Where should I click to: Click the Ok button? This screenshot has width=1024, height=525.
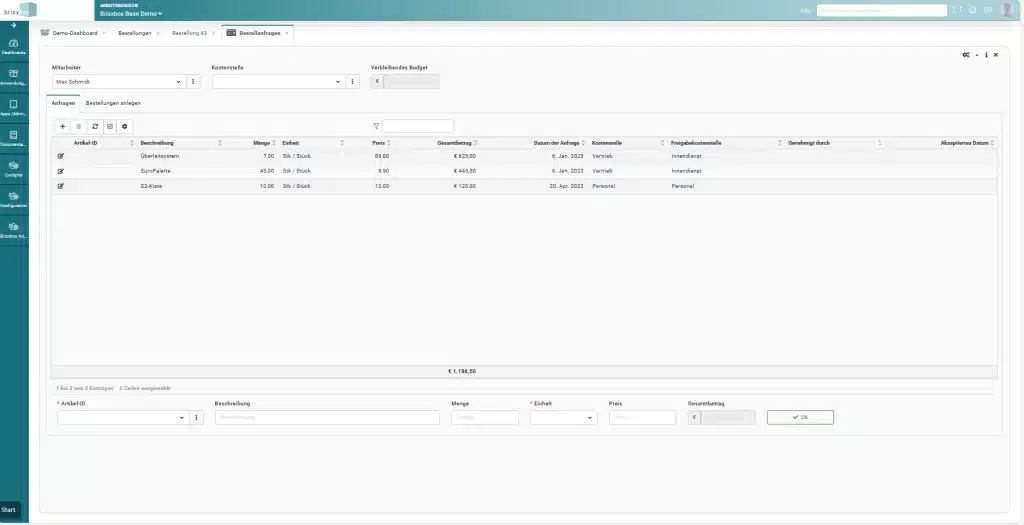pos(800,417)
